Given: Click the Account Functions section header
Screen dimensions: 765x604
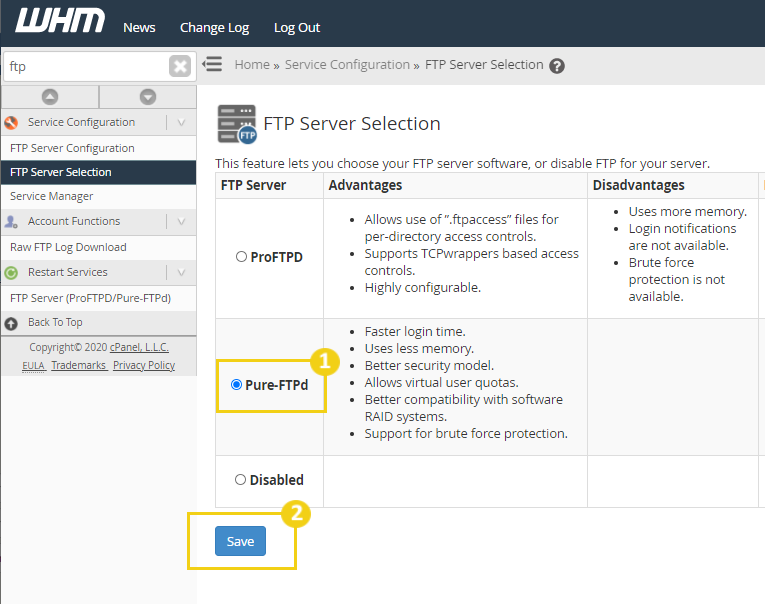Looking at the screenshot, I should tap(99, 221).
